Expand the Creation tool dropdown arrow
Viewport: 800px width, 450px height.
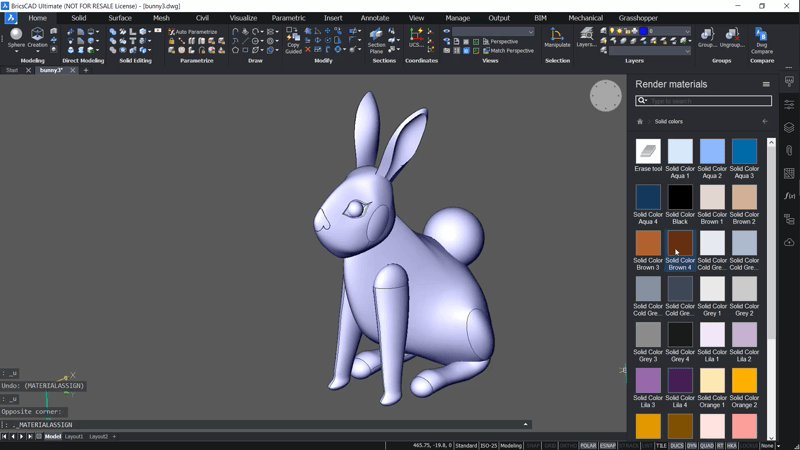click(x=37, y=52)
